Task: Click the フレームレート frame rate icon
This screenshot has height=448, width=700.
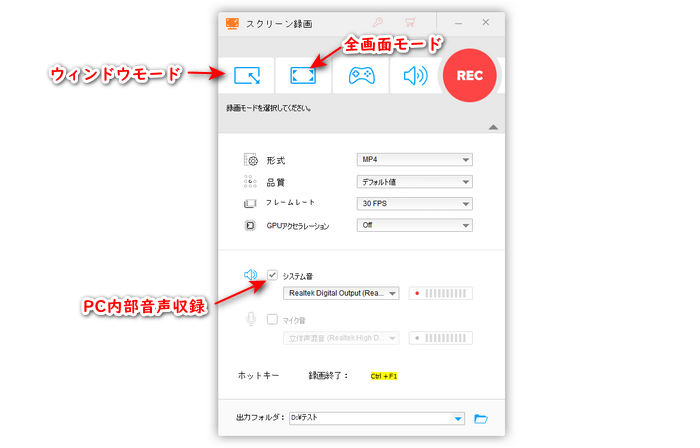Action: (250, 203)
